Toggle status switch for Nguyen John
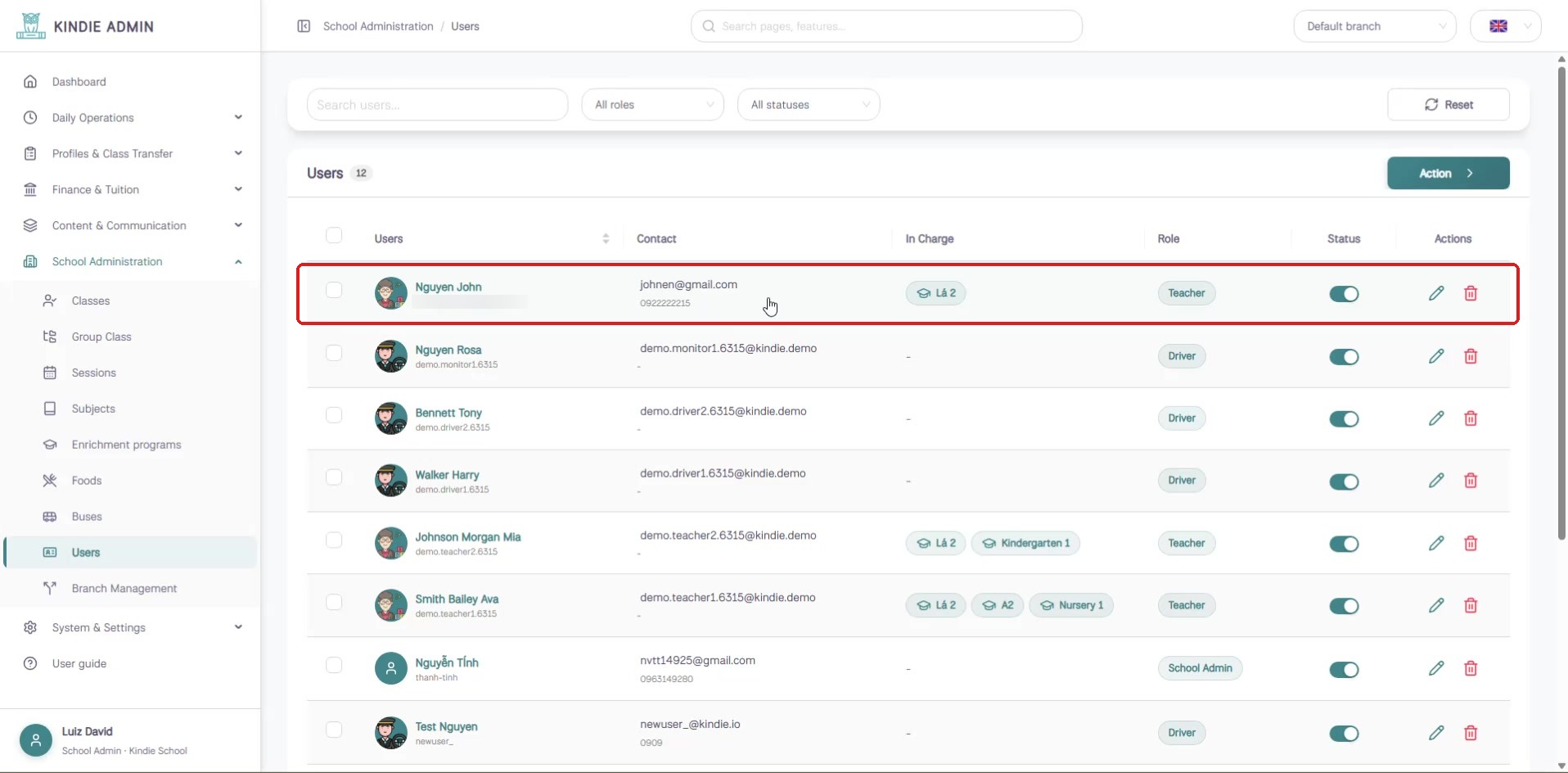The image size is (1568, 773). click(1344, 294)
